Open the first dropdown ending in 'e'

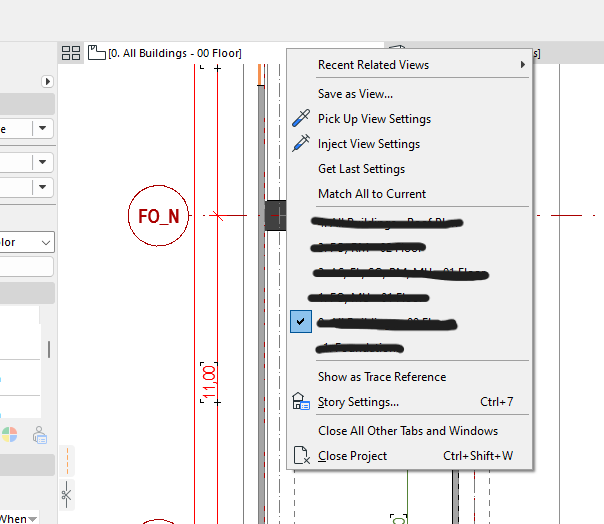42,128
